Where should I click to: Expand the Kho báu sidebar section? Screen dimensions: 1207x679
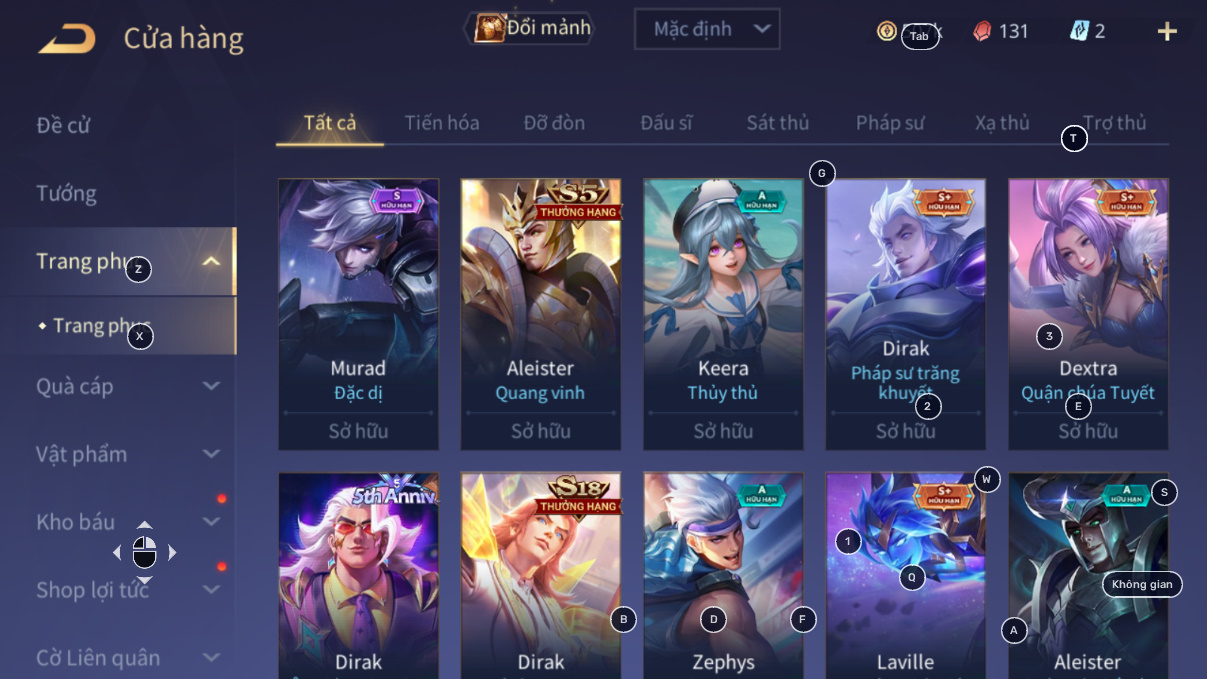(211, 522)
